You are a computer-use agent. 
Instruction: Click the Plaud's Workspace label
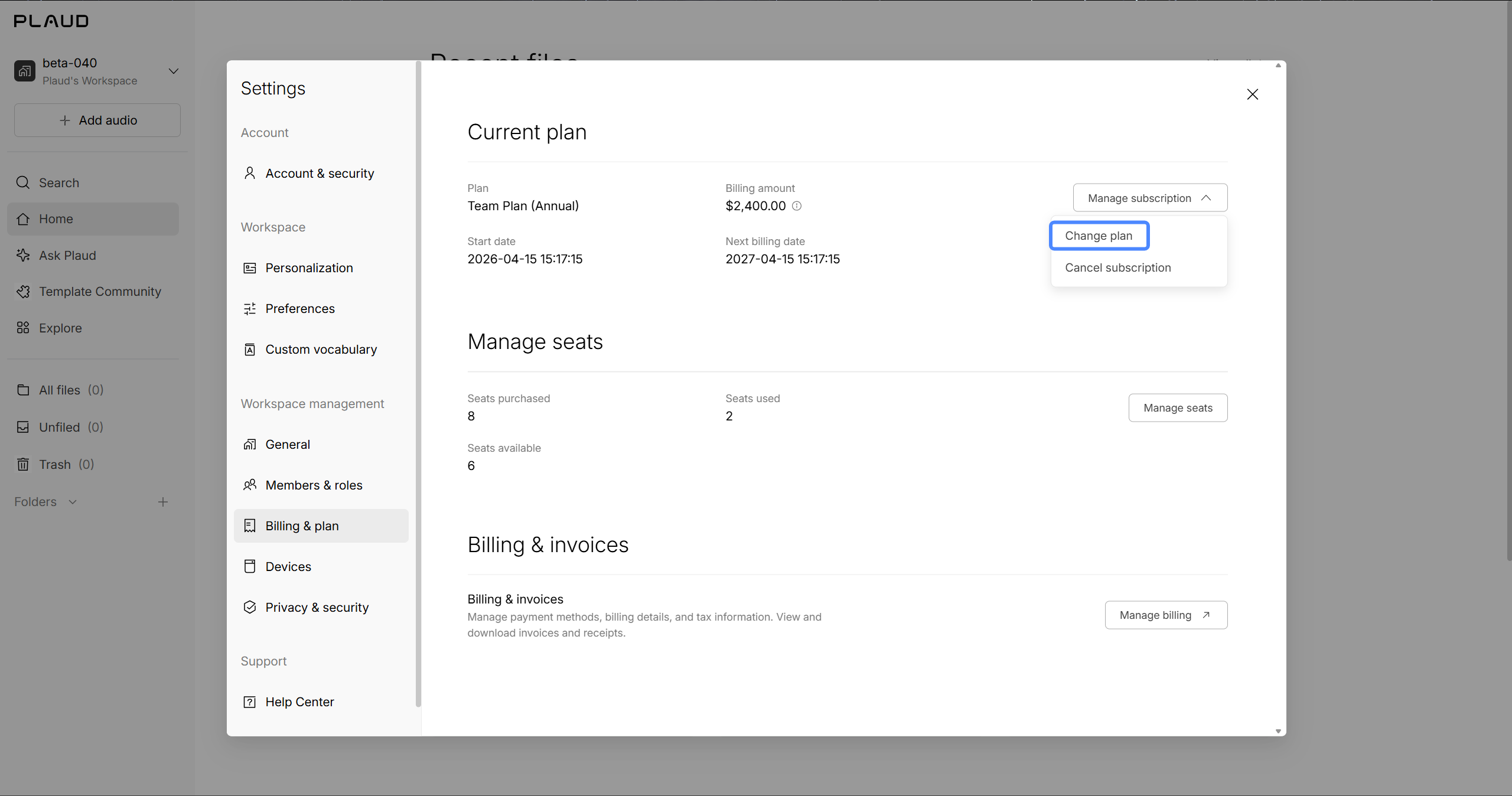[90, 81]
